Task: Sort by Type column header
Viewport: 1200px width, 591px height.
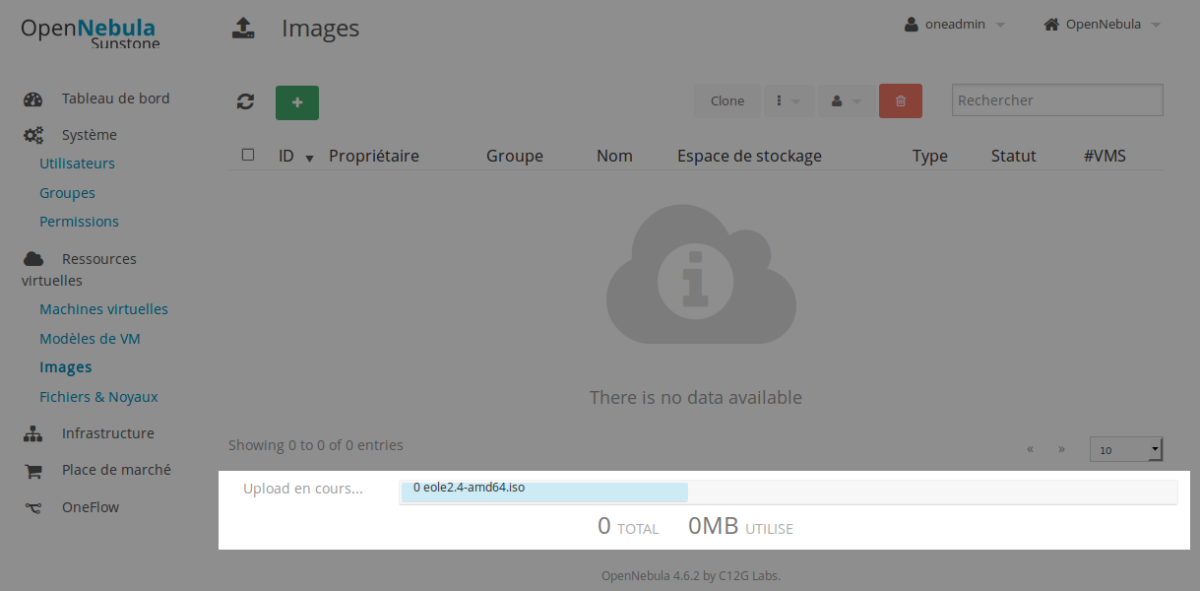Action: pyautogui.click(x=930, y=156)
